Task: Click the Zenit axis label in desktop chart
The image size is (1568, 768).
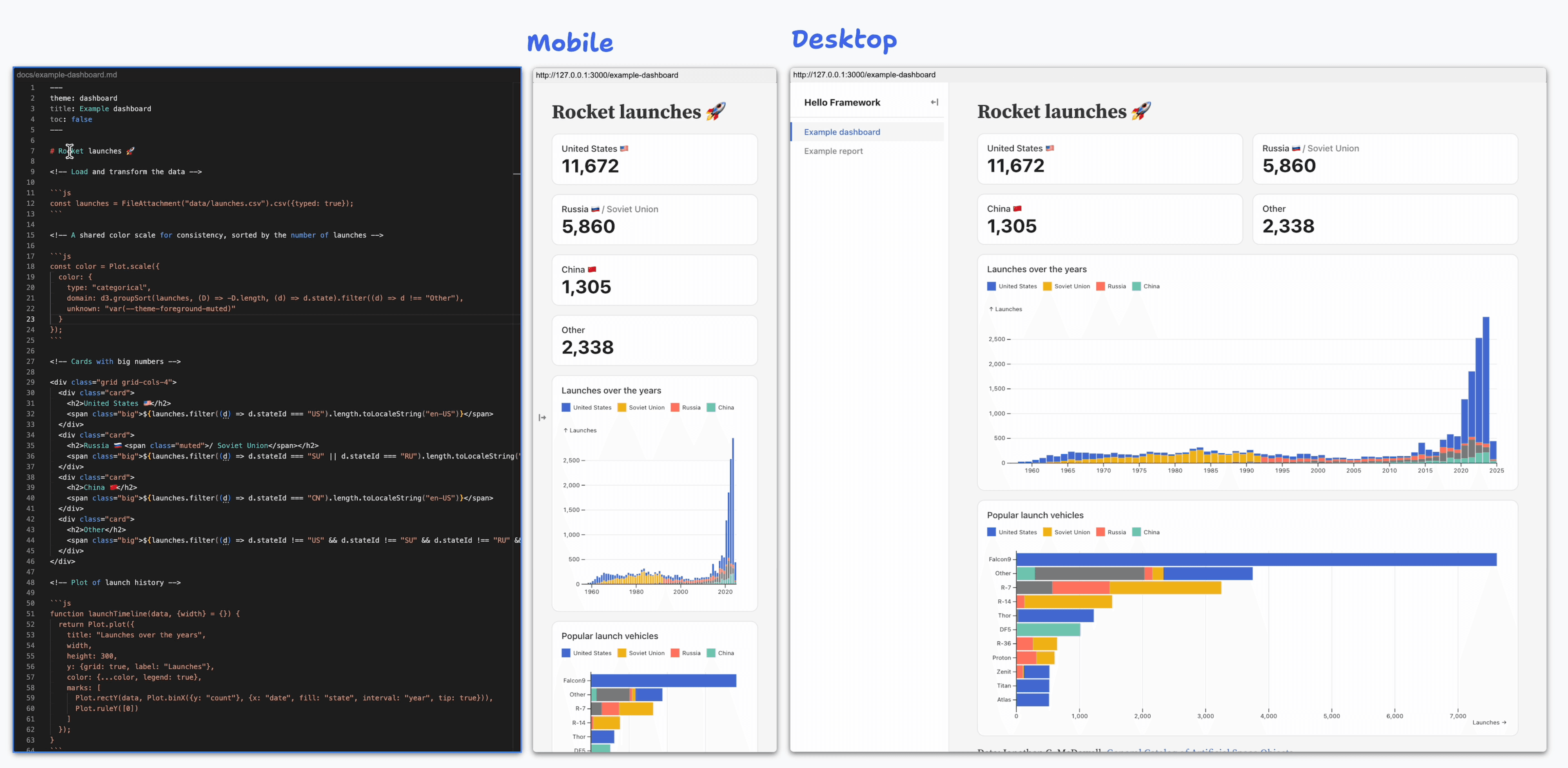Action: point(1003,672)
